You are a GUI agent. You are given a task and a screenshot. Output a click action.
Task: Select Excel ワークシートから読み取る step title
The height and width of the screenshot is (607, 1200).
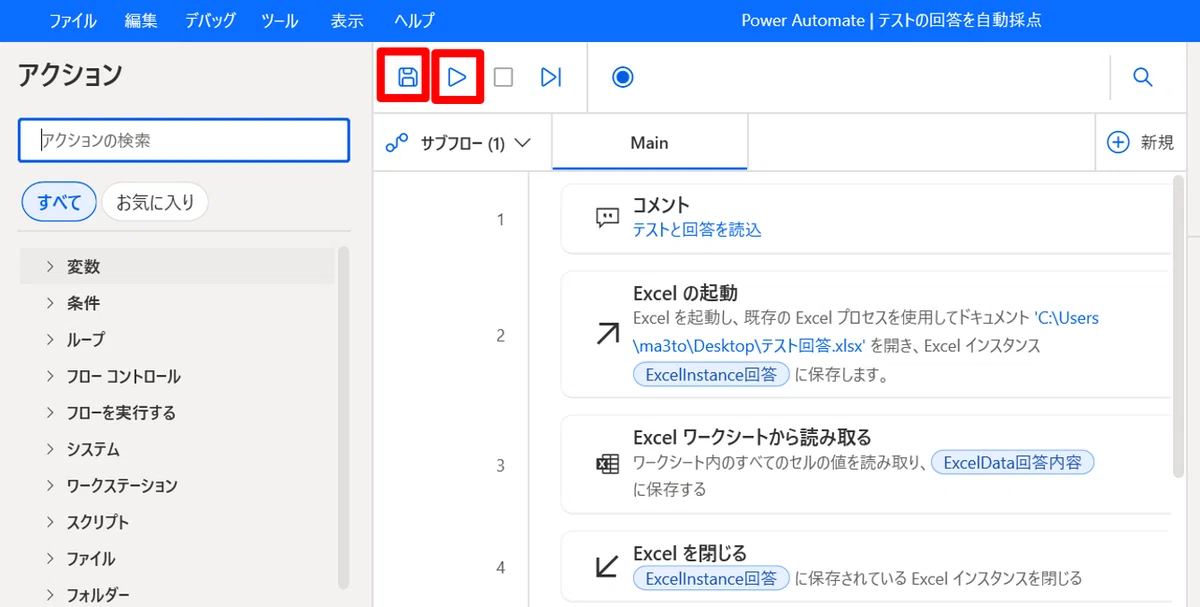click(752, 437)
